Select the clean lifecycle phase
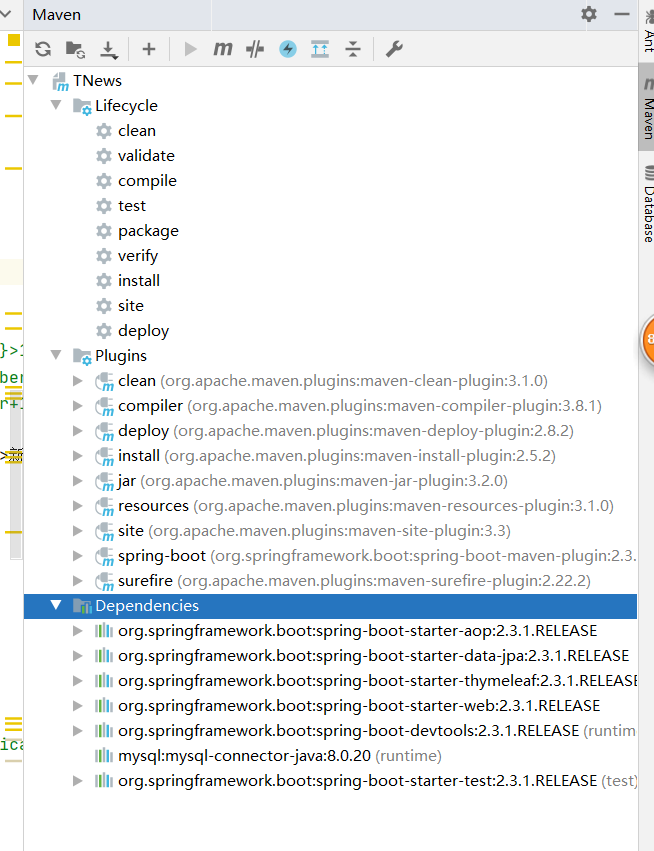 (x=137, y=131)
